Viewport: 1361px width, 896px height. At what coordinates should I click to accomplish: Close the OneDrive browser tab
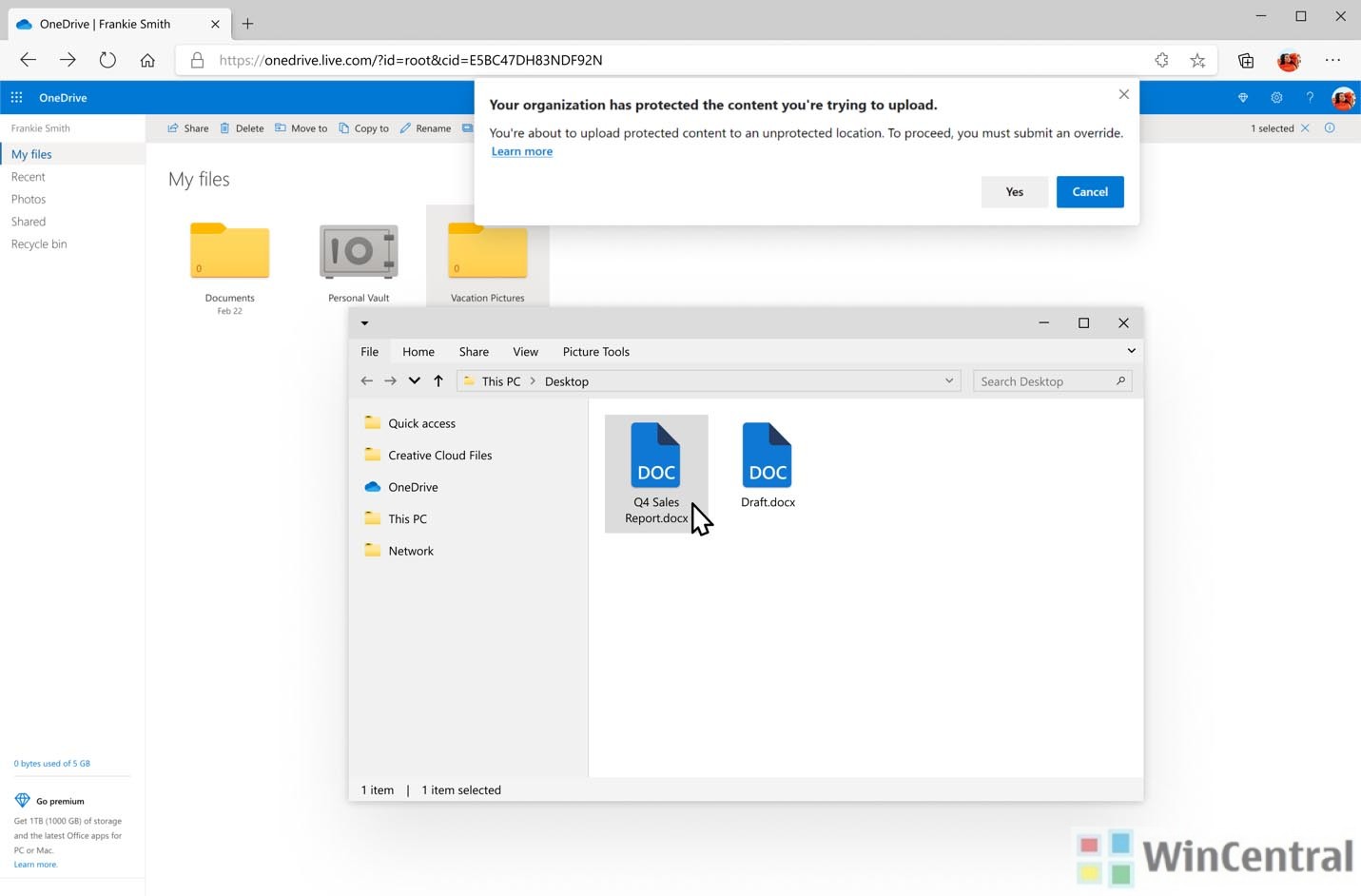[215, 24]
